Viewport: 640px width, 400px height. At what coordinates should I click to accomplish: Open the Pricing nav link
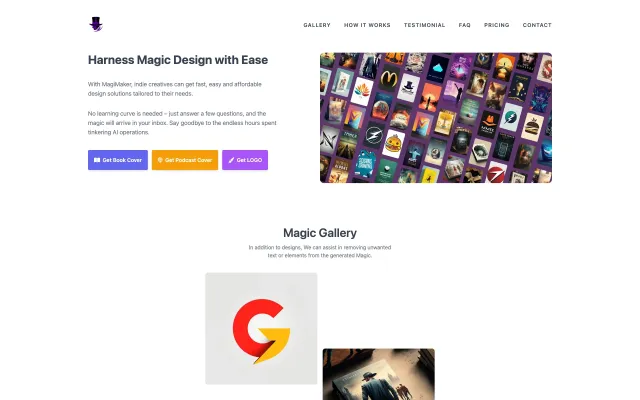coord(496,25)
